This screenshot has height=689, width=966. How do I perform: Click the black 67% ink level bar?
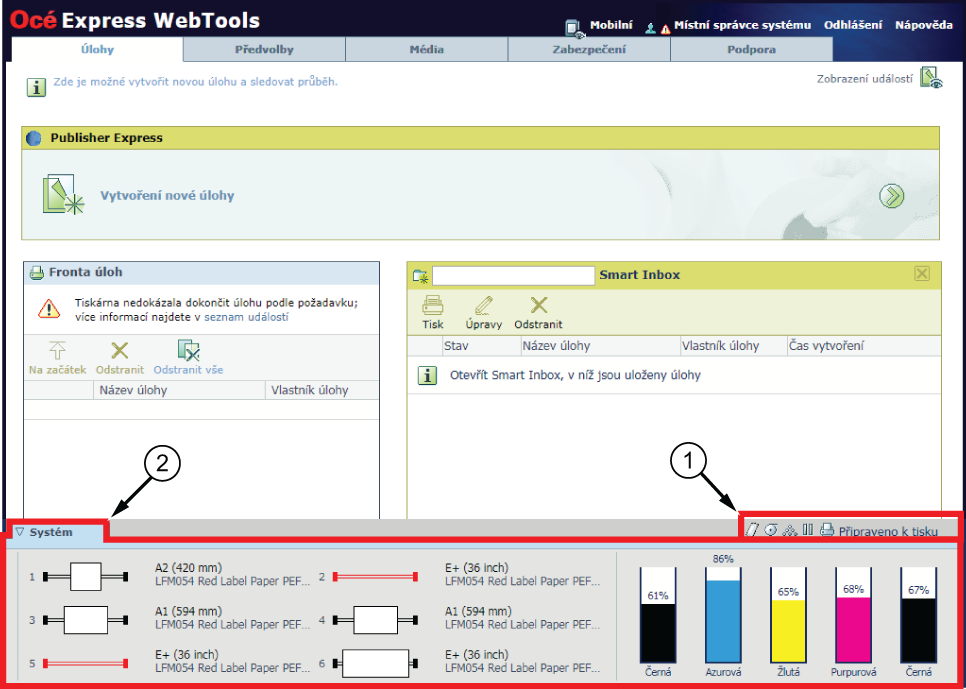click(x=918, y=615)
